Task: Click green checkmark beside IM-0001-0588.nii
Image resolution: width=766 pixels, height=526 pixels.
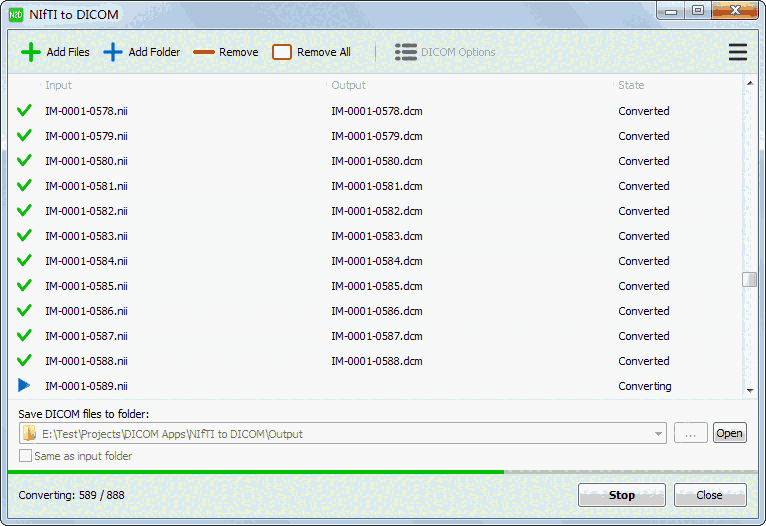Action: tap(24, 360)
